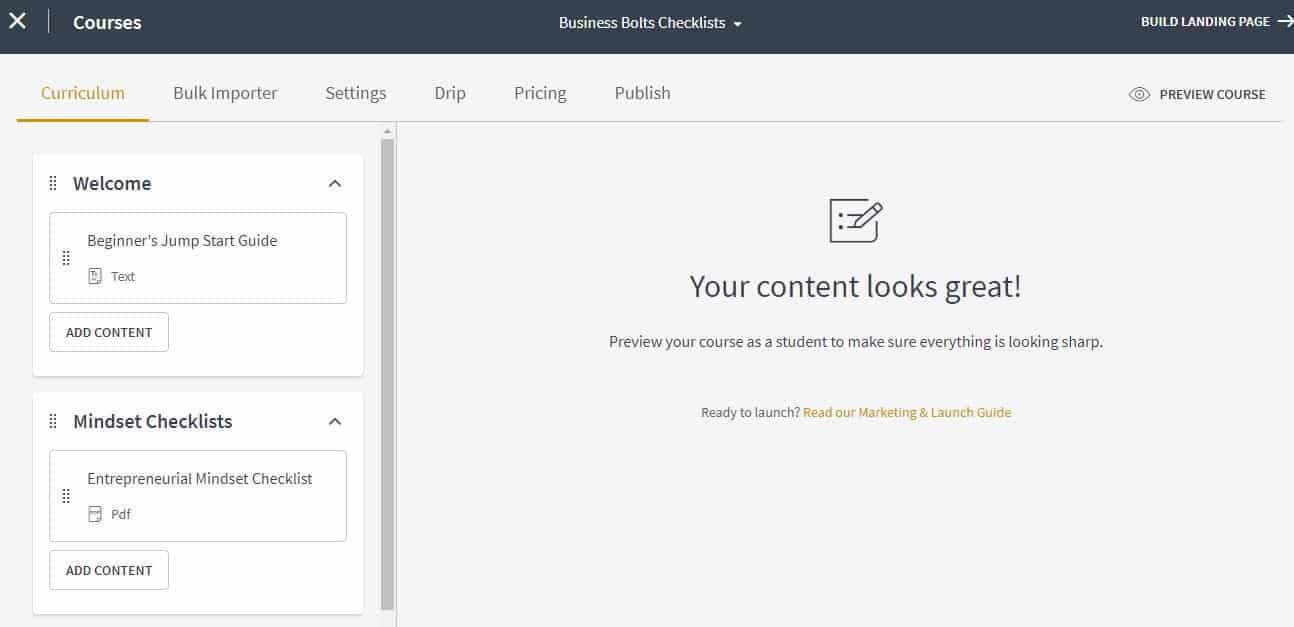Viewport: 1294px width, 627px height.
Task: Collapse the Mindset Checklists chapter chevron
Action: click(335, 421)
